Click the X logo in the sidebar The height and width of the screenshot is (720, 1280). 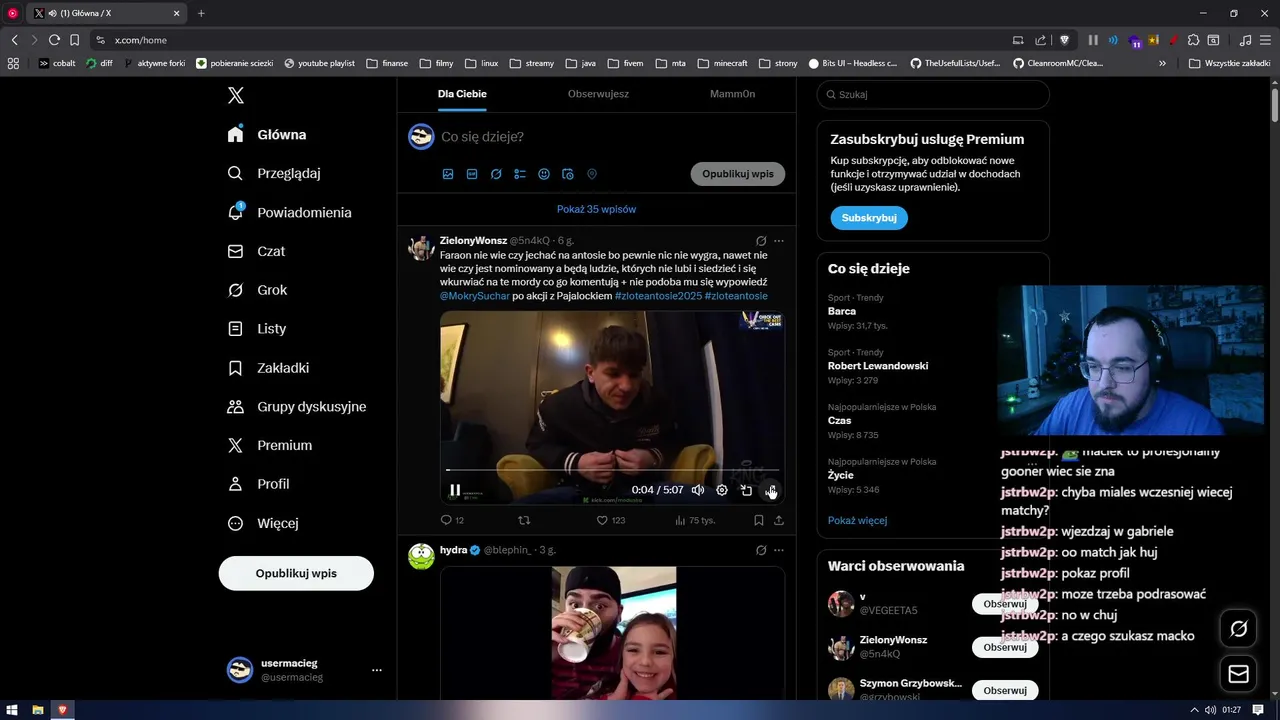[x=236, y=95]
